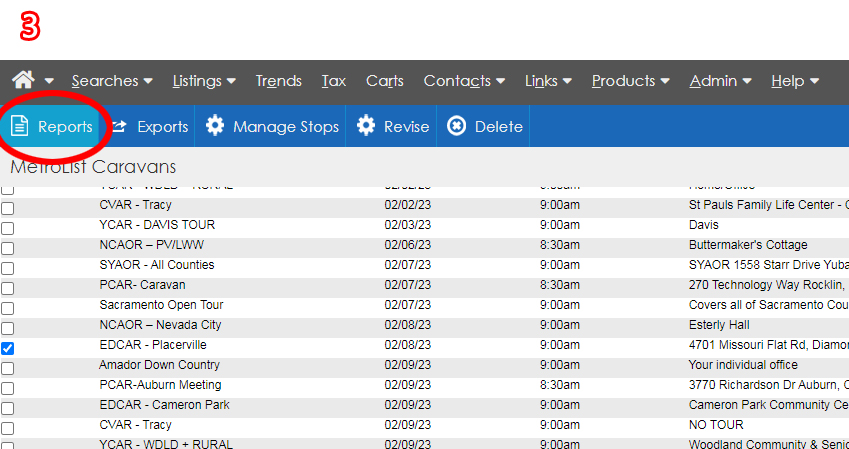
Task: Click the Revise gear icon
Action: [x=366, y=126]
